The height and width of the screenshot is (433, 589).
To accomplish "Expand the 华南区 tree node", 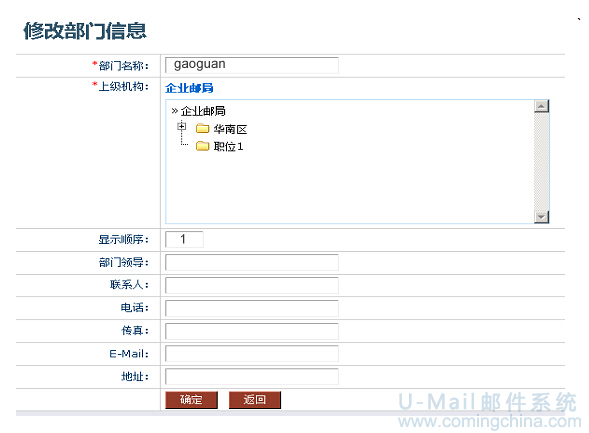I will tap(181, 126).
